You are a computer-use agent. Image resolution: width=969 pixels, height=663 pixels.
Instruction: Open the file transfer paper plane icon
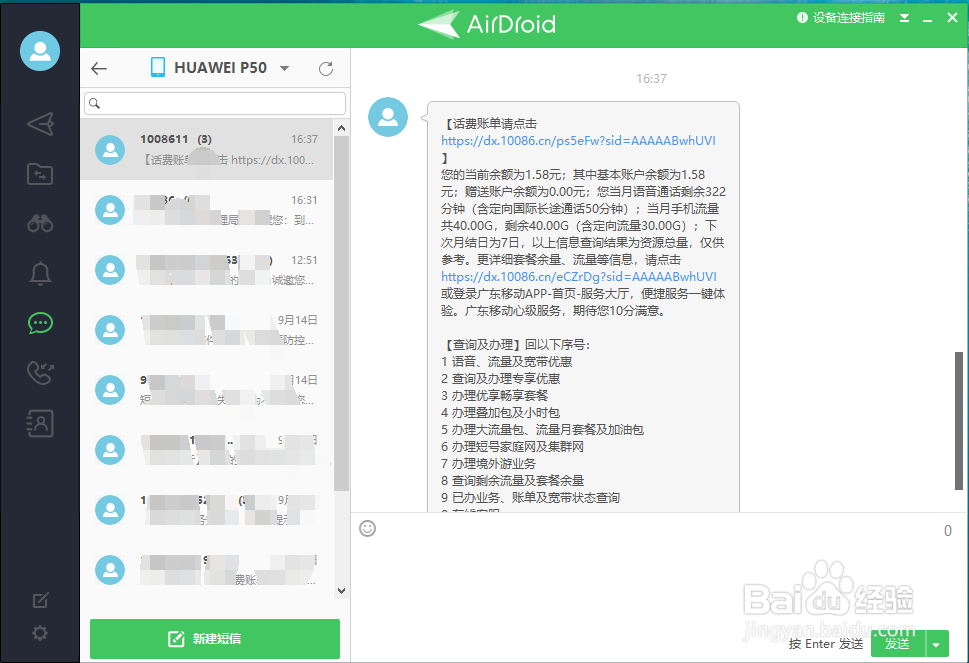point(40,124)
